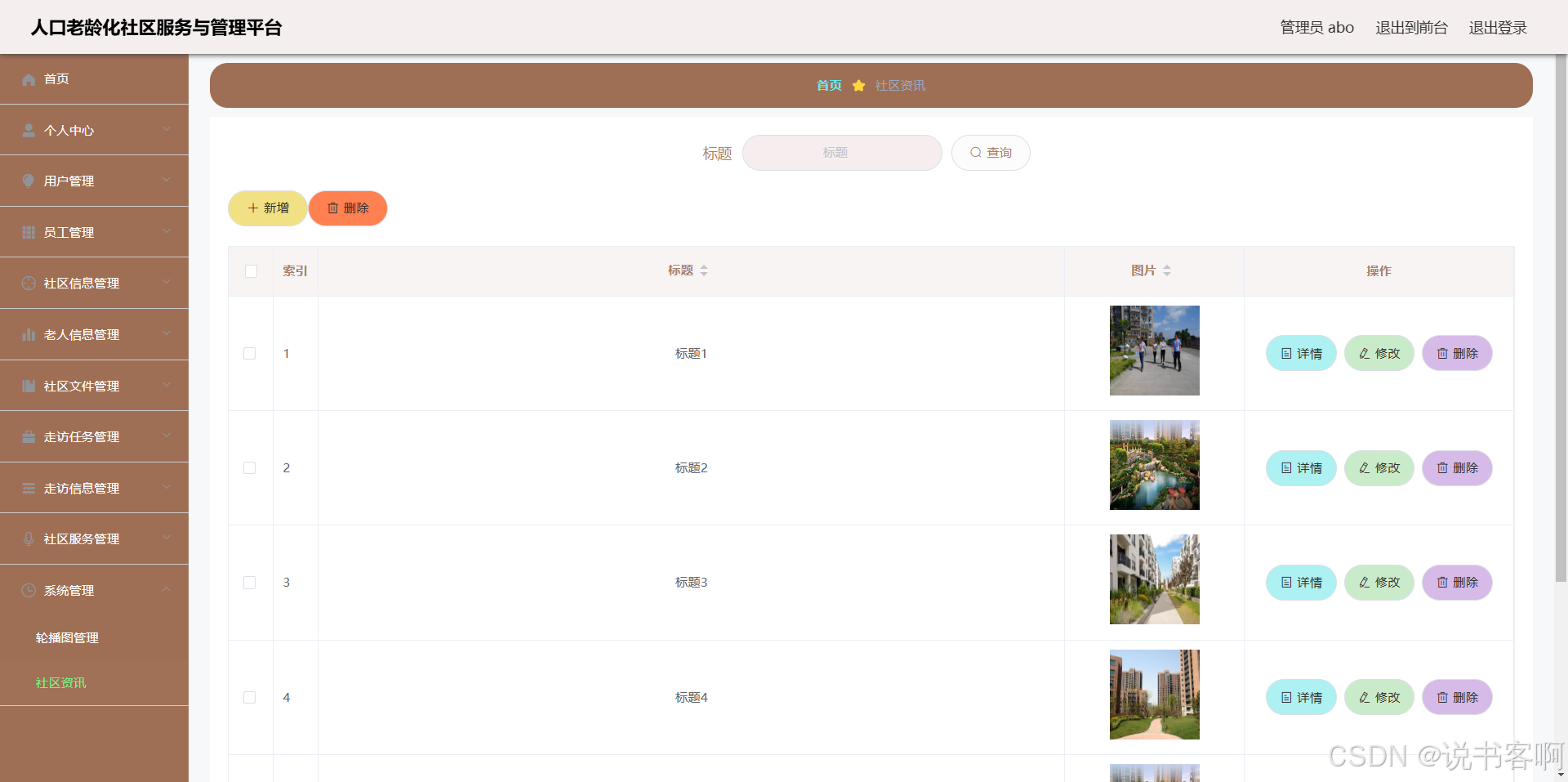Expand the 走访信息管理 menu chevron

point(167,487)
